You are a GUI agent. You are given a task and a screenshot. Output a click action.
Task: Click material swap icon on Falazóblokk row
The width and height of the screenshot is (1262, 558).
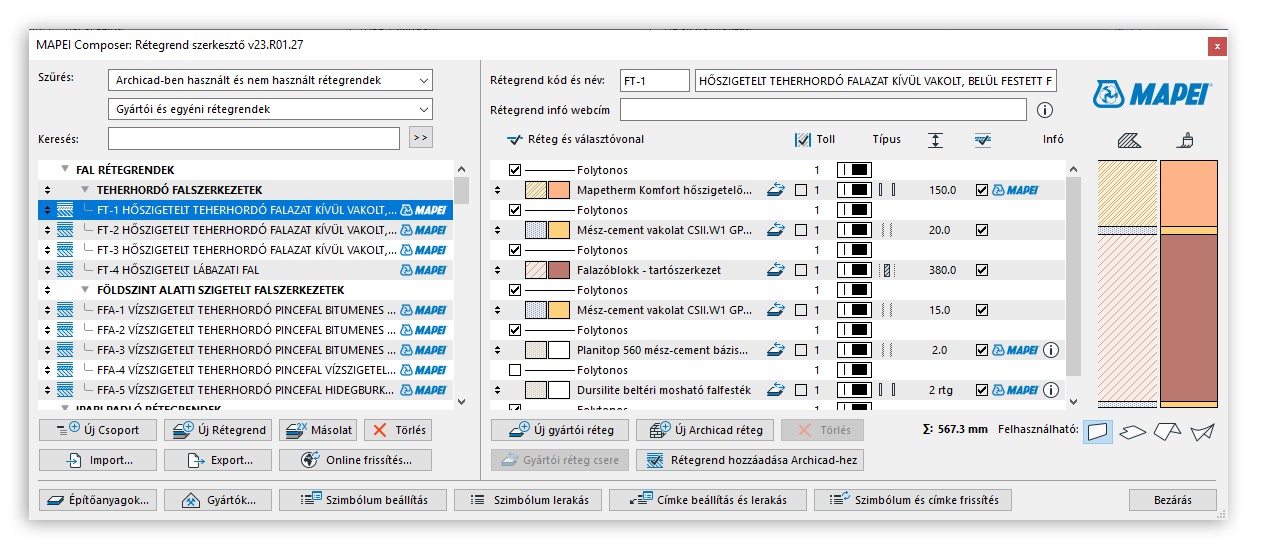pos(775,270)
